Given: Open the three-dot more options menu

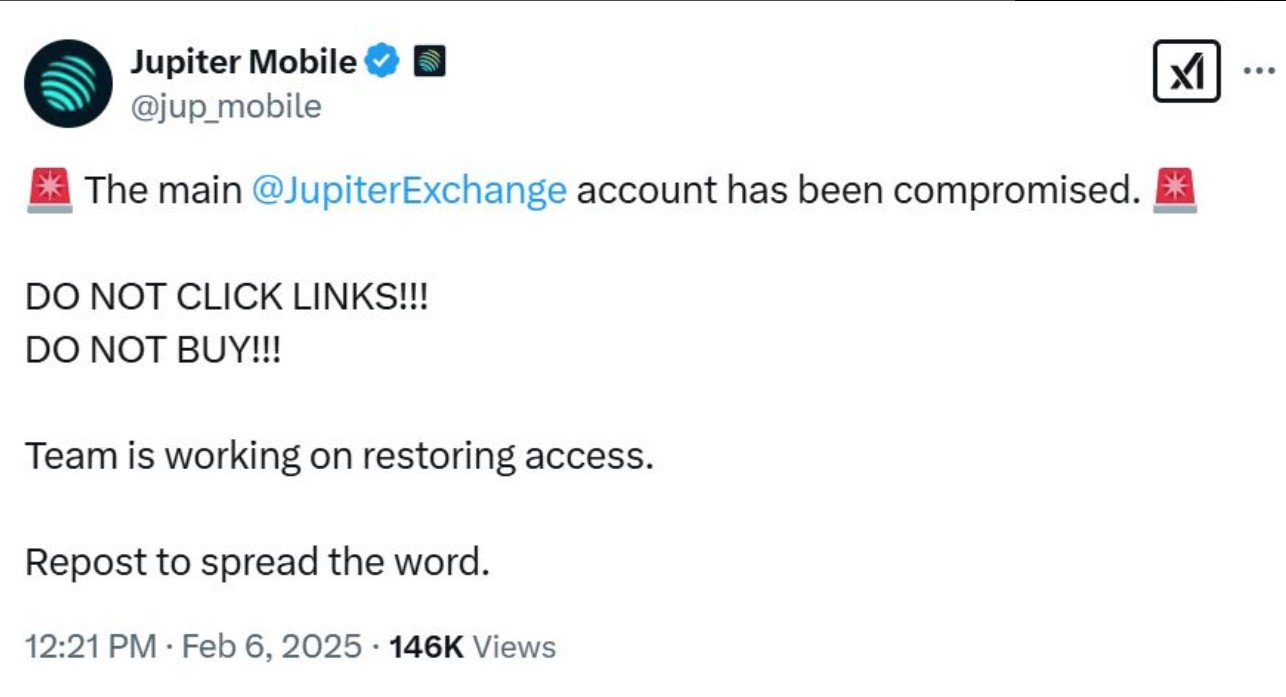Looking at the screenshot, I should (x=1260, y=71).
